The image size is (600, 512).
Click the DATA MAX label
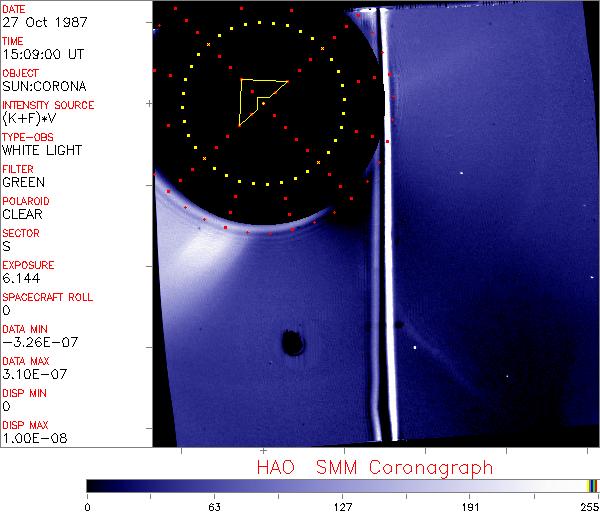point(26,361)
